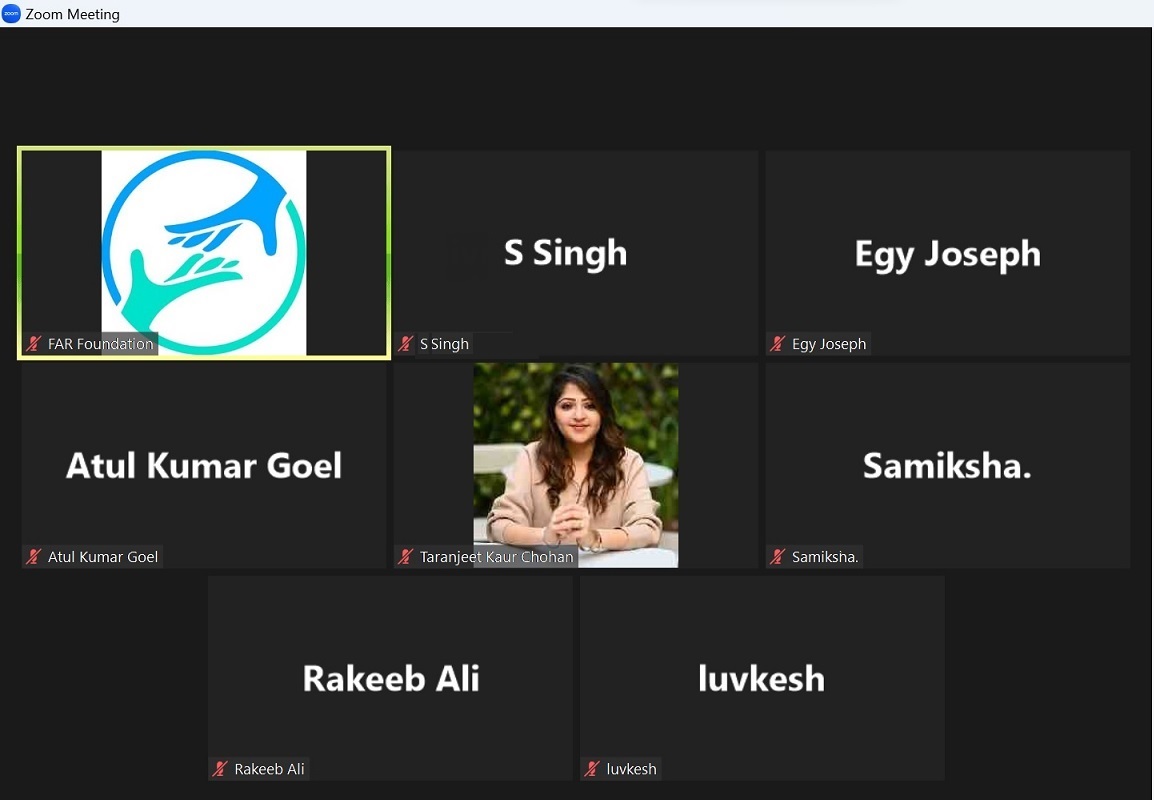Click Atul Kumar Goel's muted mic icon

pyautogui.click(x=33, y=556)
